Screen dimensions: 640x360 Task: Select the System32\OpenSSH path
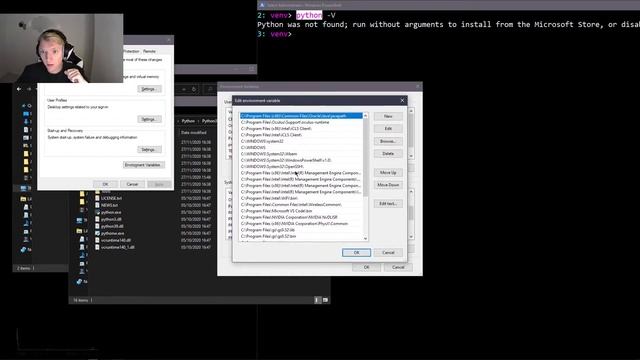point(301,167)
